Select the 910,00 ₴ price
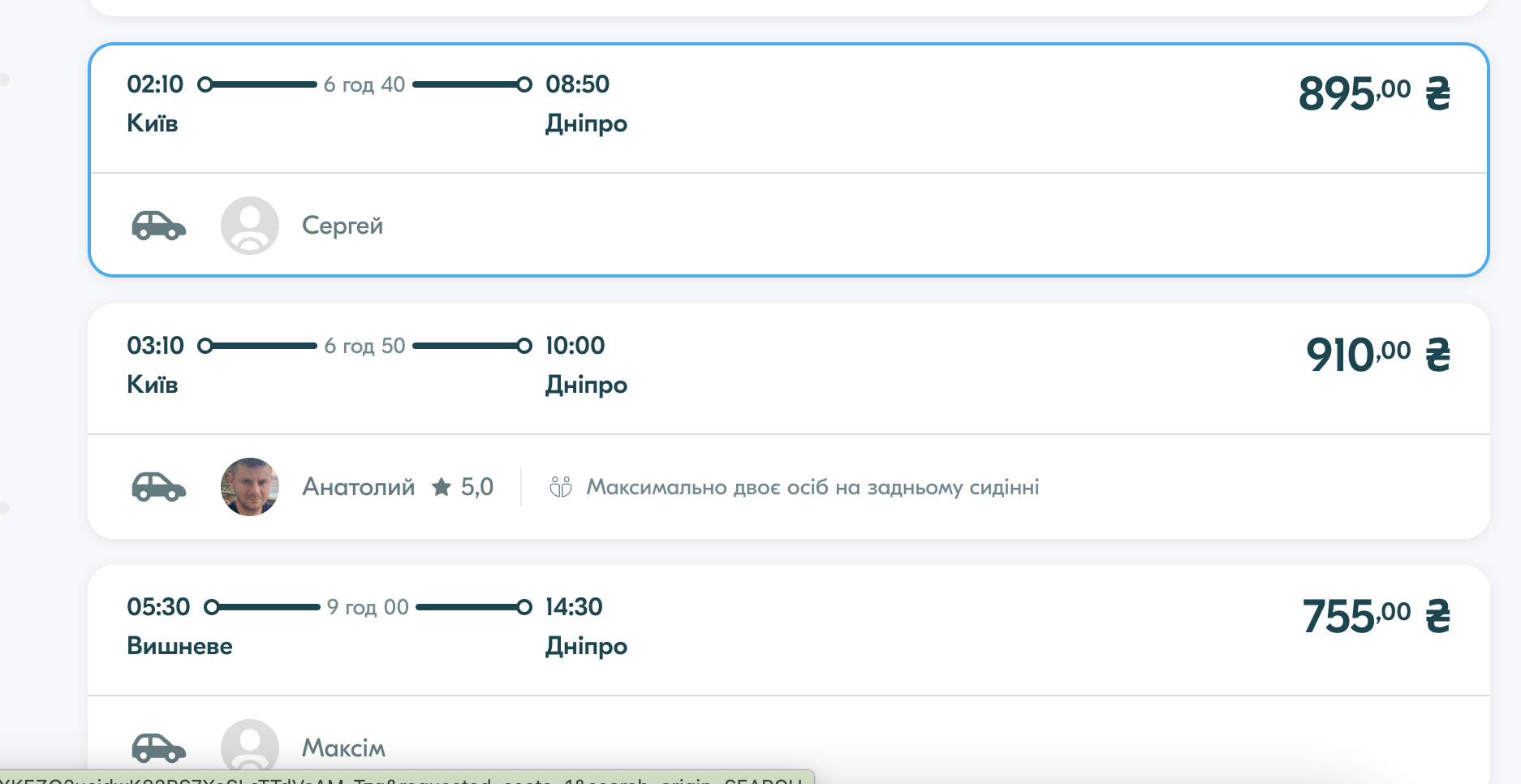 [x=1377, y=355]
